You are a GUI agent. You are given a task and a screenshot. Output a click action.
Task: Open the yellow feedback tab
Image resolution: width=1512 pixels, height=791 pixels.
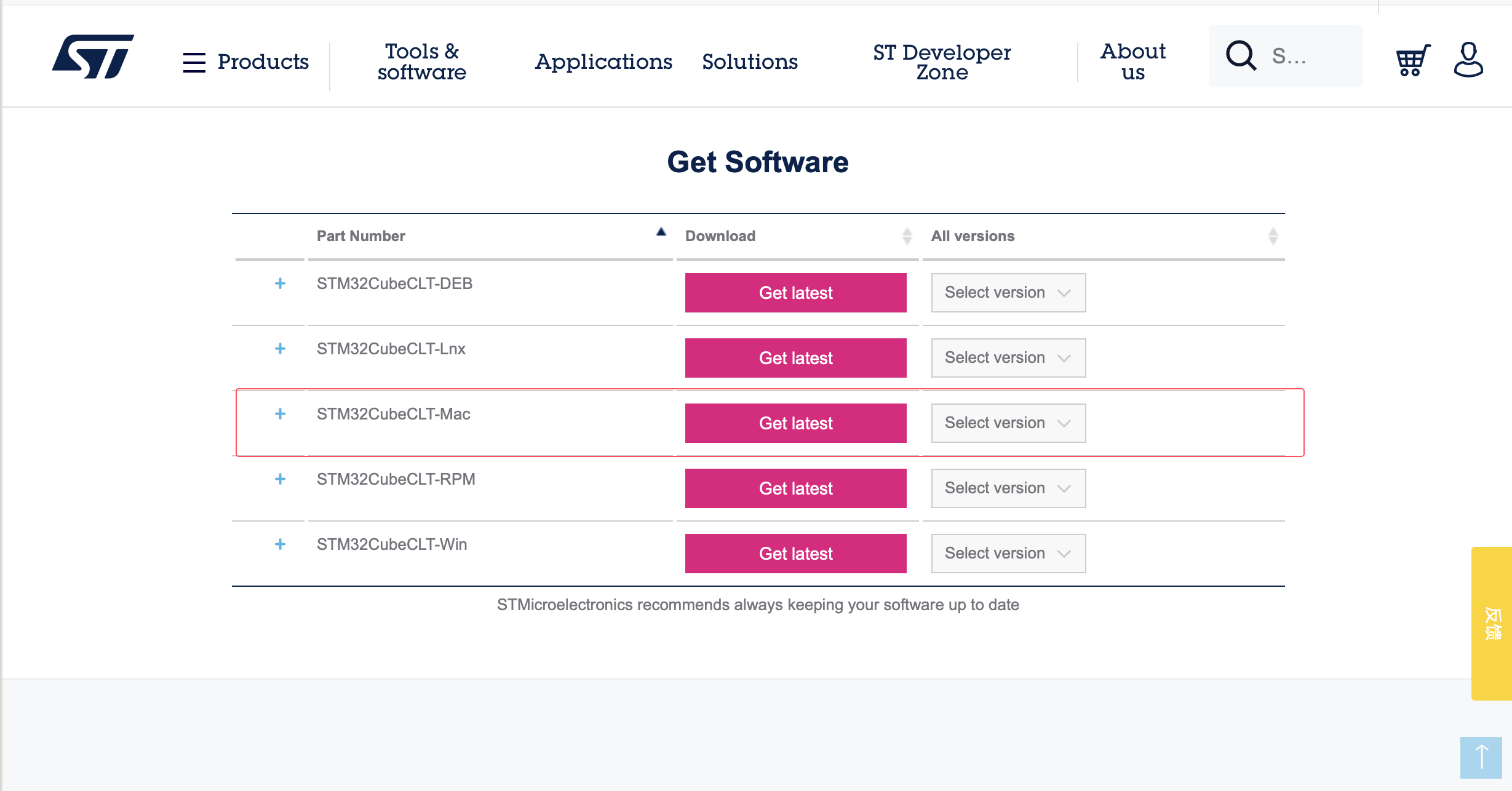click(1492, 623)
